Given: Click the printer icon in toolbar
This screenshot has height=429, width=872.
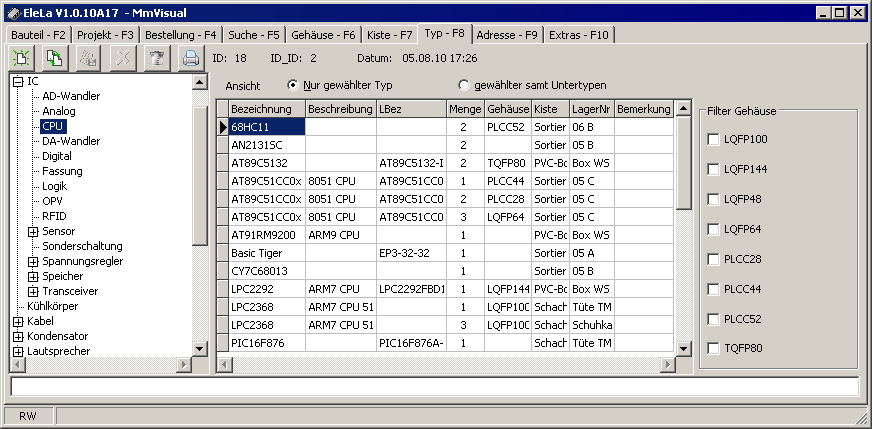Looking at the screenshot, I should pyautogui.click(x=189, y=58).
